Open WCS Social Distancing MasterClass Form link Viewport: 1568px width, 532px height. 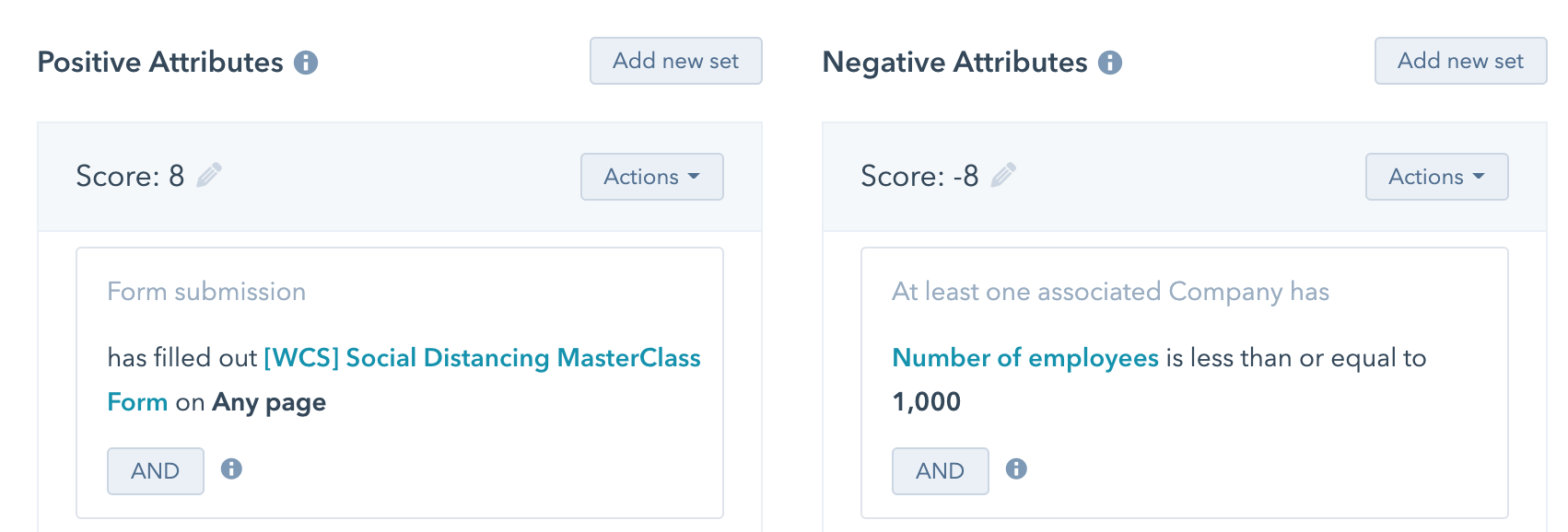(x=404, y=379)
